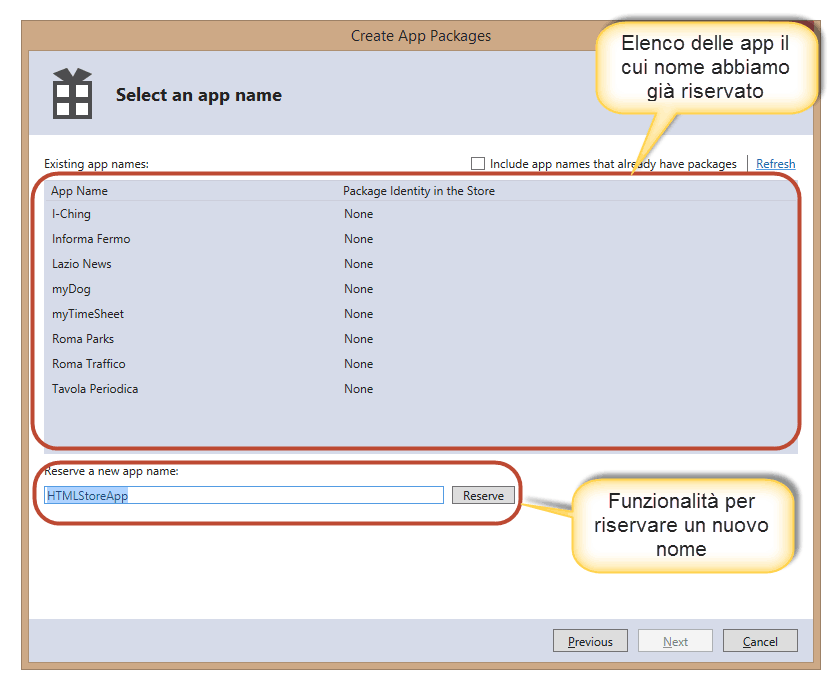Go back with the Previous button
The height and width of the screenshot is (685, 839).
click(x=590, y=641)
